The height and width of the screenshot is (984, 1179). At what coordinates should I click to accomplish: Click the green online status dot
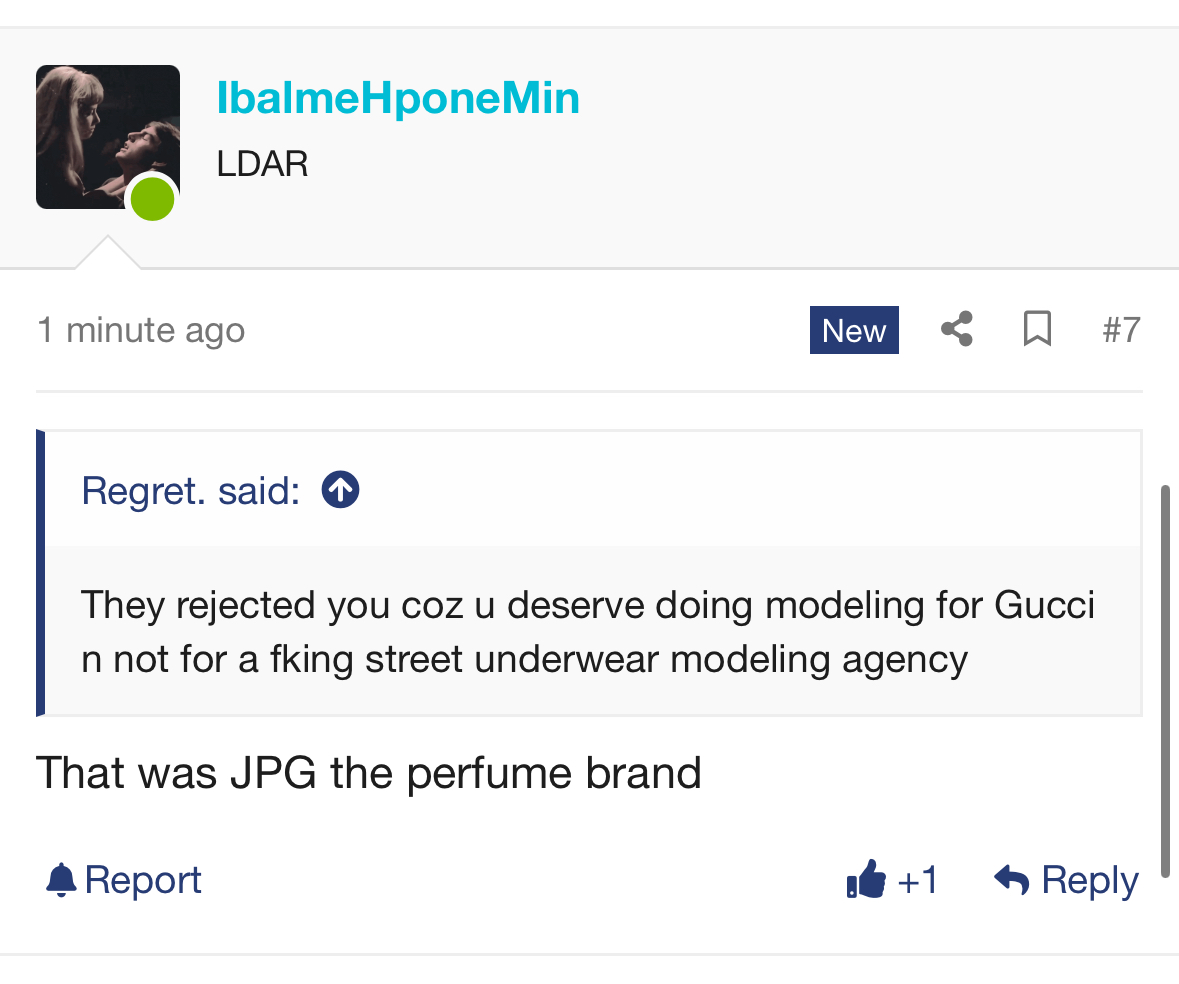(153, 199)
